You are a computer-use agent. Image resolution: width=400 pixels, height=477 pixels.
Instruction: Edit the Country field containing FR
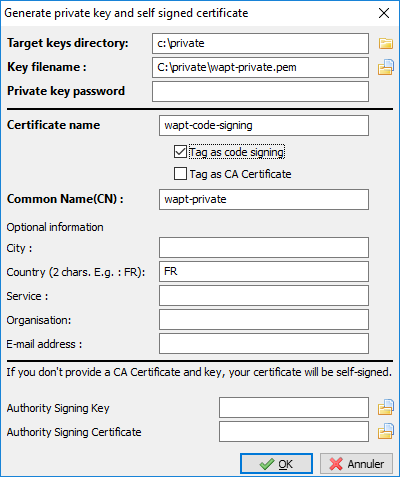264,271
